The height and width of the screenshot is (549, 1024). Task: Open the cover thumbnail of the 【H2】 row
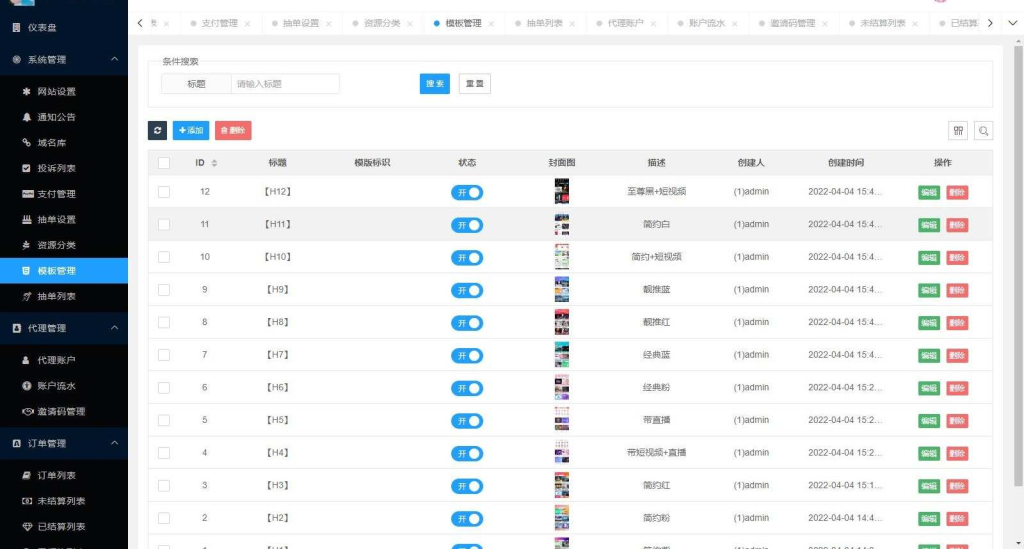click(x=562, y=518)
